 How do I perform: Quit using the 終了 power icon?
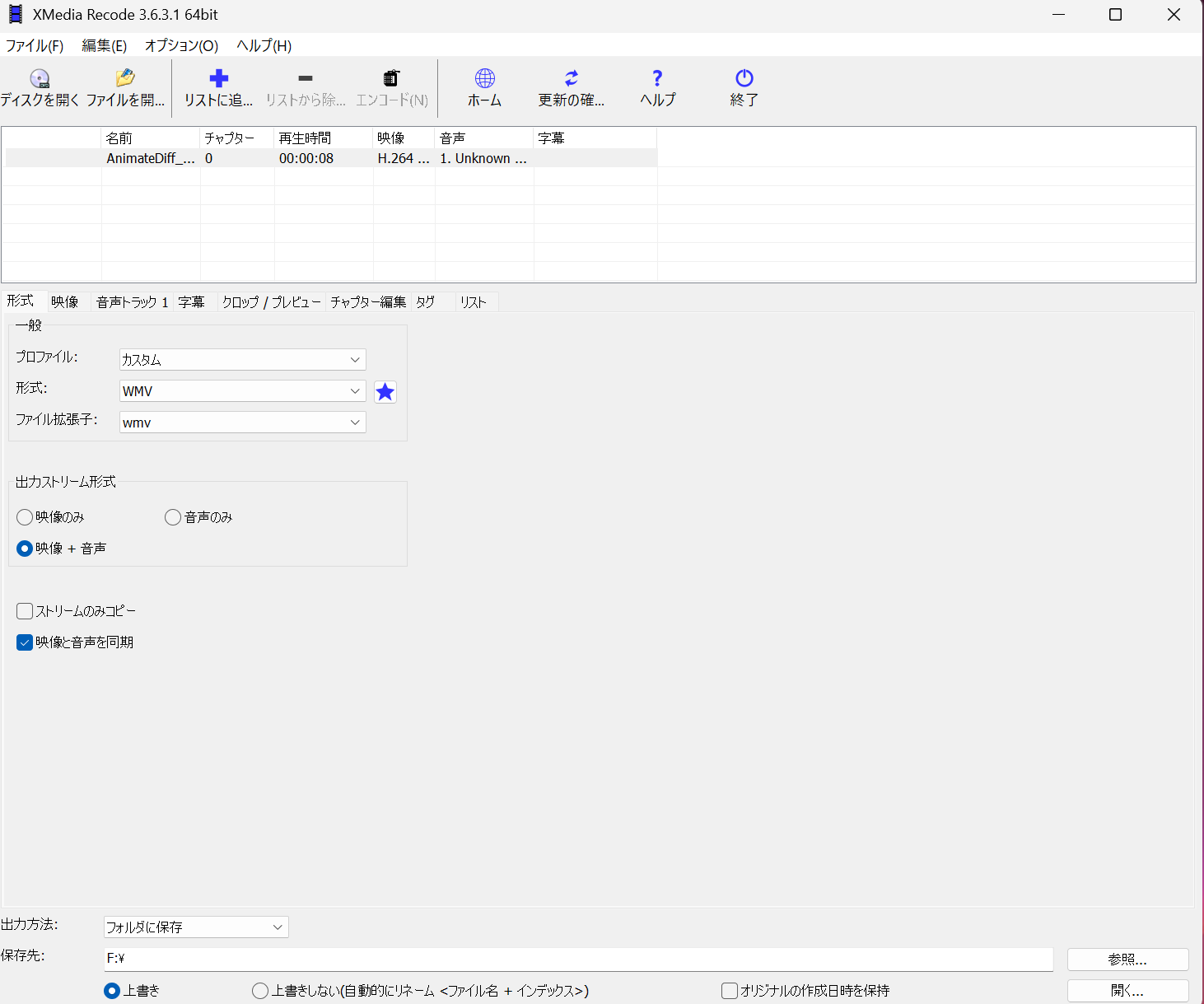click(x=744, y=78)
